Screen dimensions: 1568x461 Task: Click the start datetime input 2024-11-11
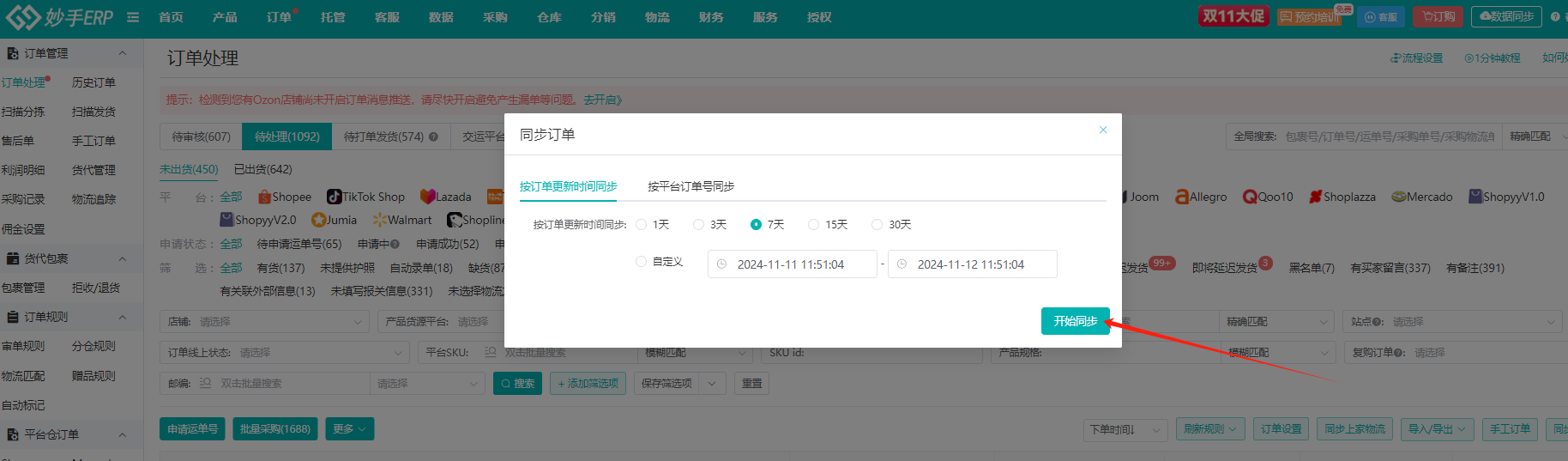point(792,264)
